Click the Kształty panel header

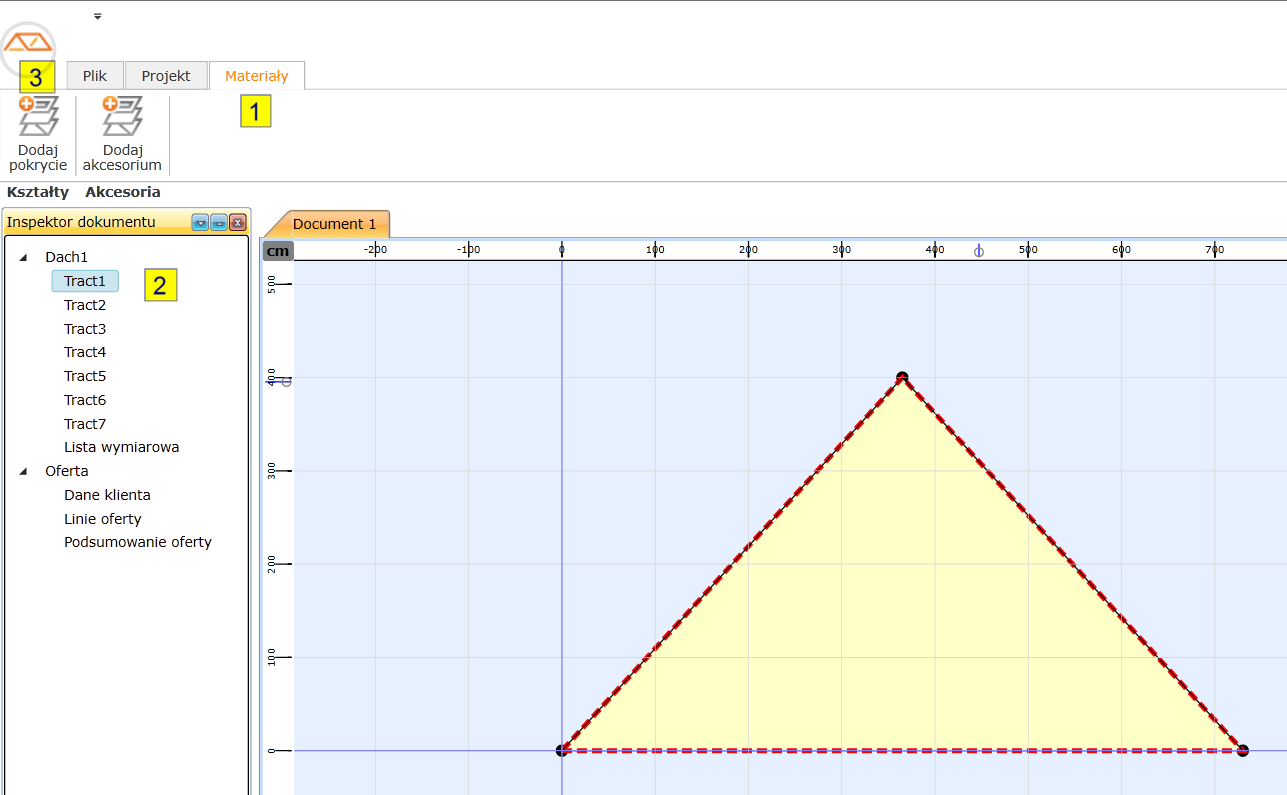pyautogui.click(x=38, y=192)
